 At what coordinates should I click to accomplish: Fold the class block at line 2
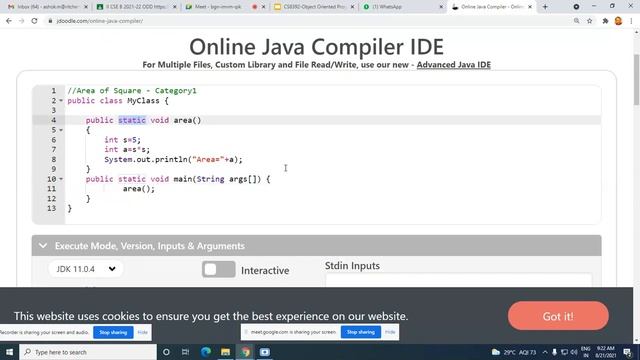[x=61, y=100]
